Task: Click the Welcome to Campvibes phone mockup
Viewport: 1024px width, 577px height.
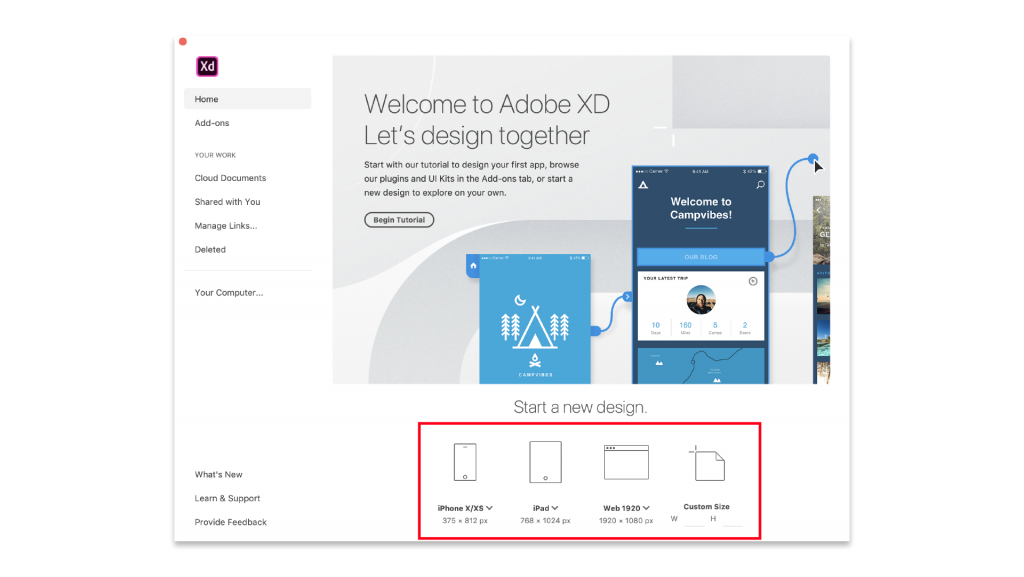Action: 701,275
